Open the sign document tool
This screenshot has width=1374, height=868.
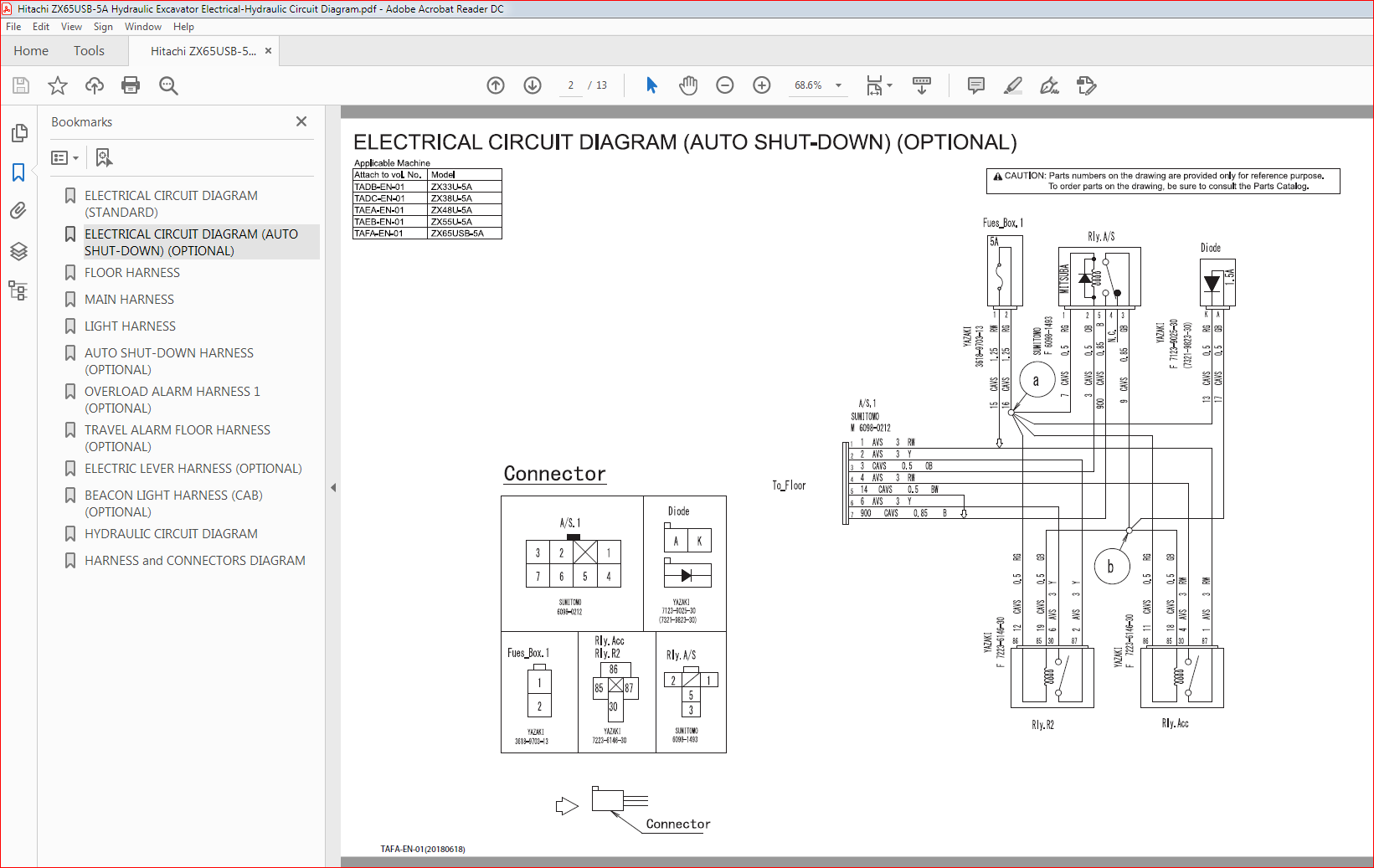[x=1049, y=85]
